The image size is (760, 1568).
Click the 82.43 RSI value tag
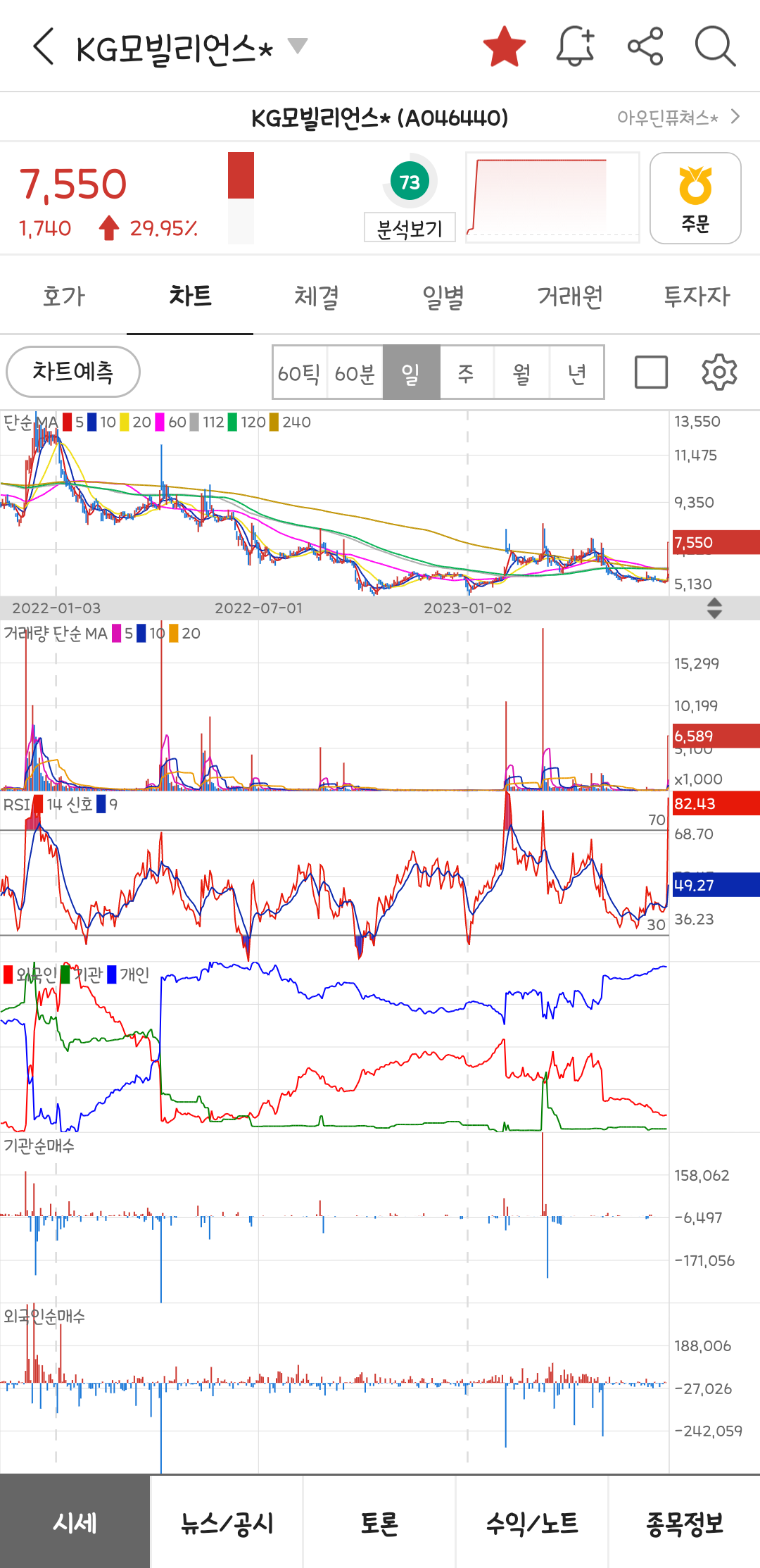(x=716, y=803)
